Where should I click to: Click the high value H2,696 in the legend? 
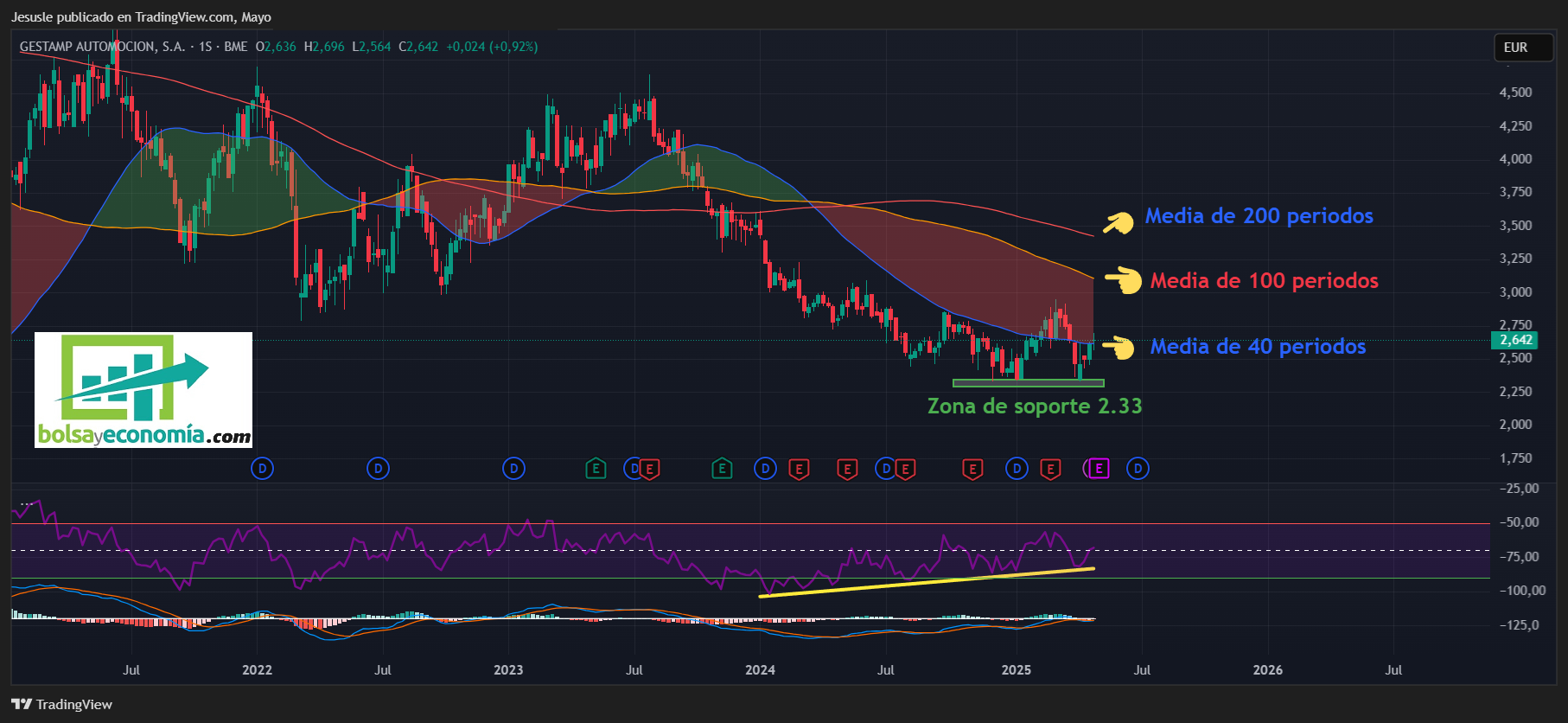[x=324, y=47]
